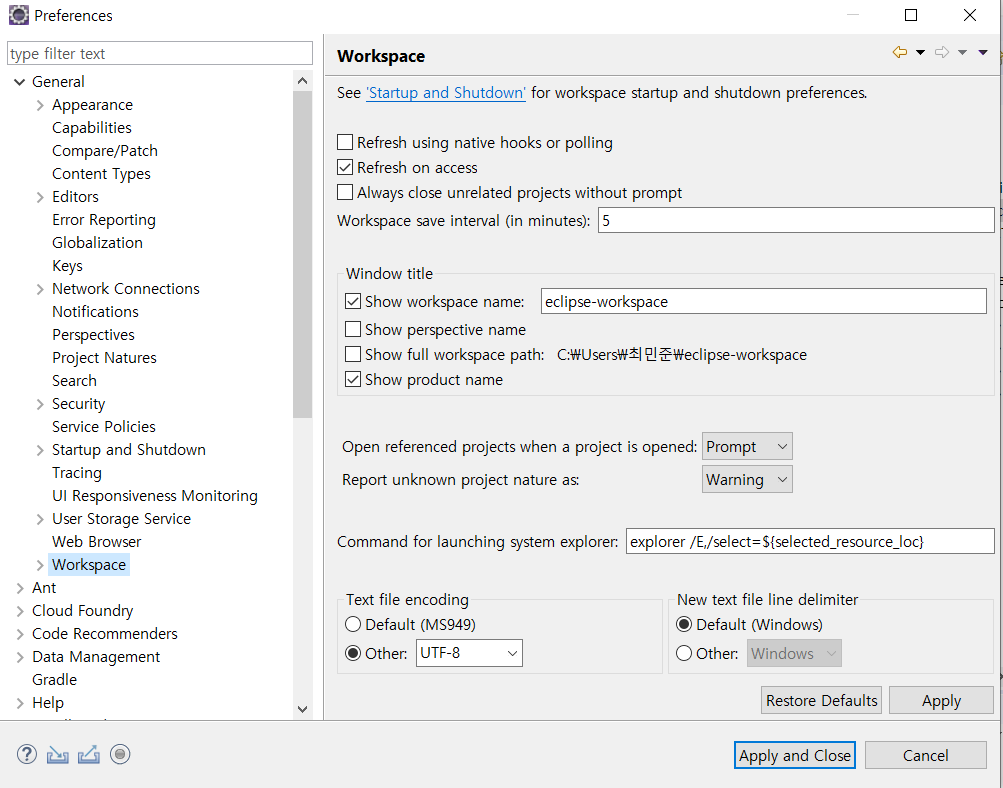Go back with the yellow arrow icon
Image resolution: width=1003 pixels, height=788 pixels.
click(899, 52)
